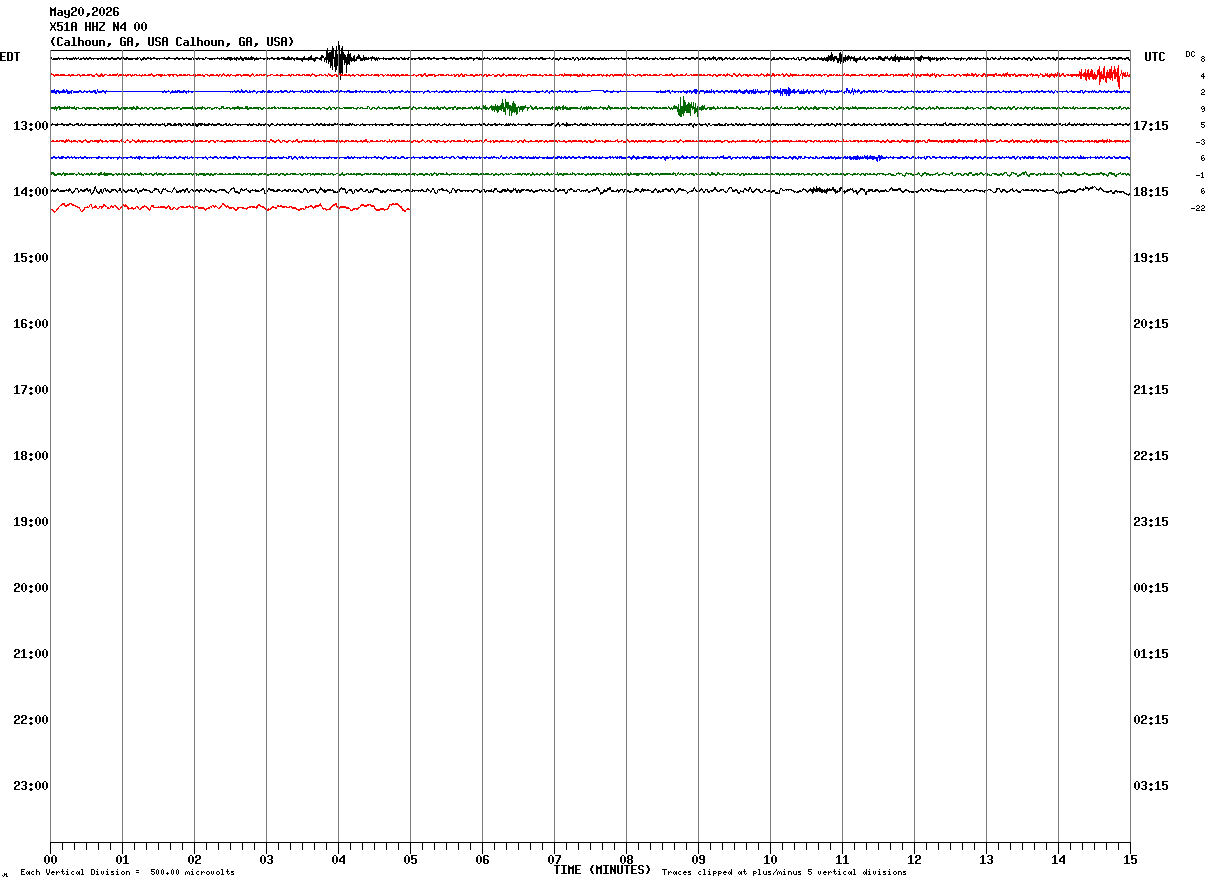Click the 05 minute tick label
This screenshot has width=1210, height=886.
(x=410, y=859)
